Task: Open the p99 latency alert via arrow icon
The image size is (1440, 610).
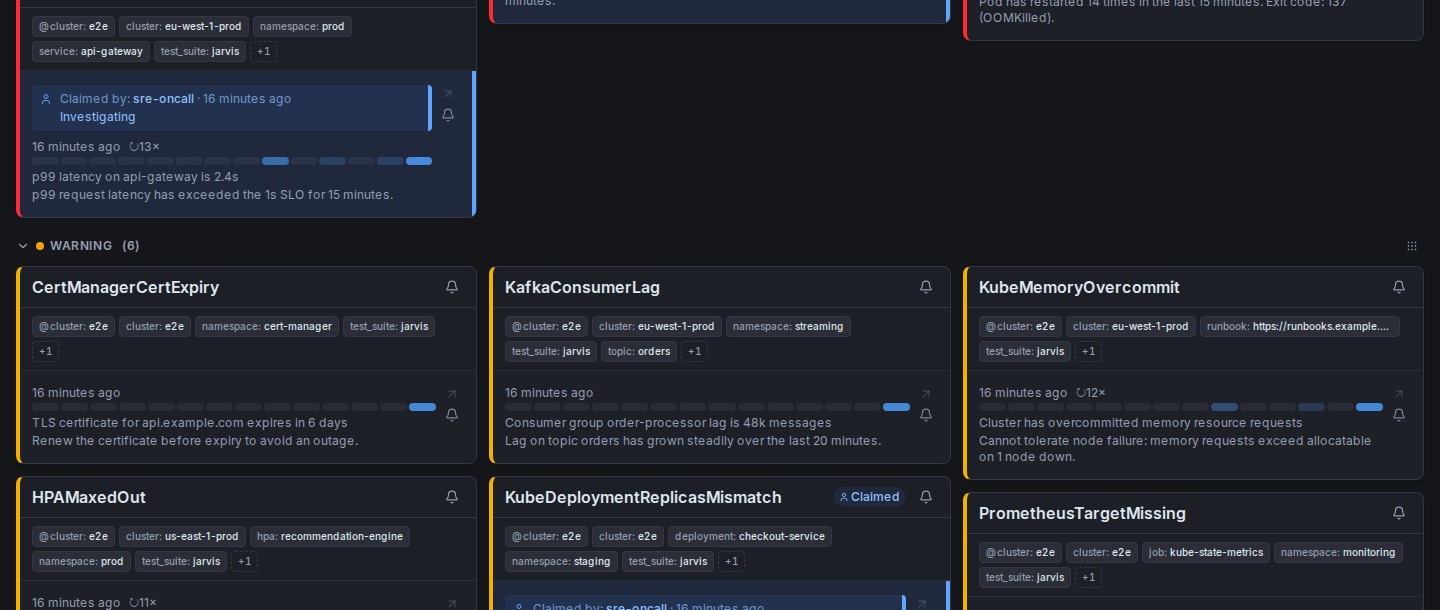Action: [x=448, y=94]
